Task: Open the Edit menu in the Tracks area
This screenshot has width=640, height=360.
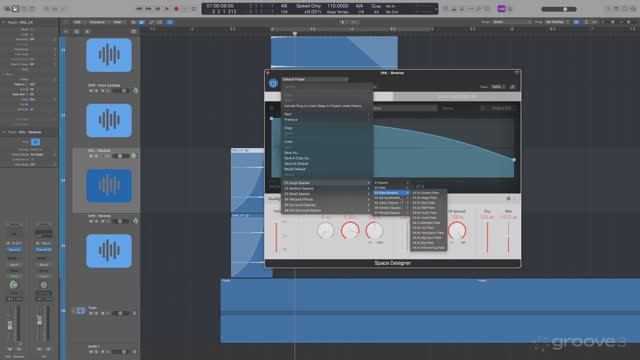Action: click(77, 22)
